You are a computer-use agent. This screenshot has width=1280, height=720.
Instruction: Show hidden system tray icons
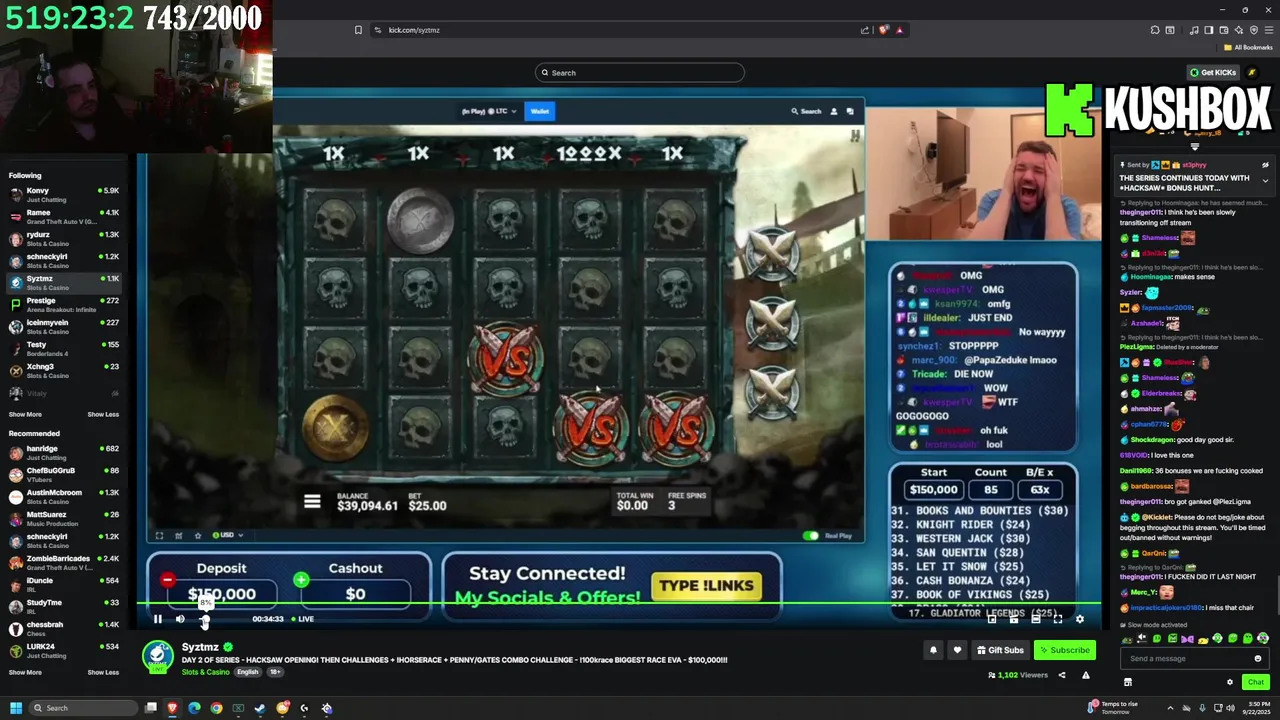coord(1170,708)
